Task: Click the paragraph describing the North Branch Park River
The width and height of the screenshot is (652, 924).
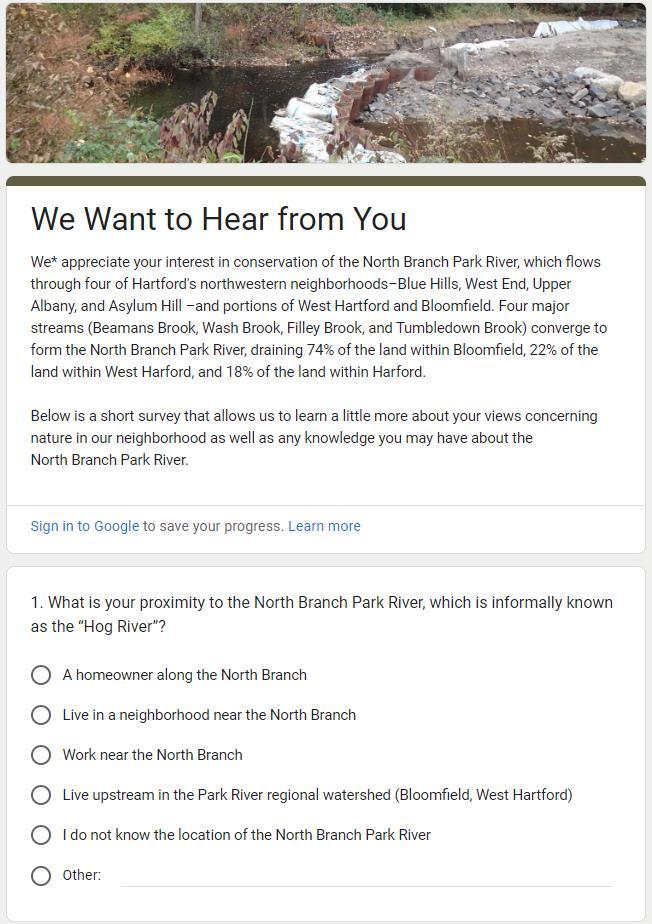Action: click(x=318, y=317)
